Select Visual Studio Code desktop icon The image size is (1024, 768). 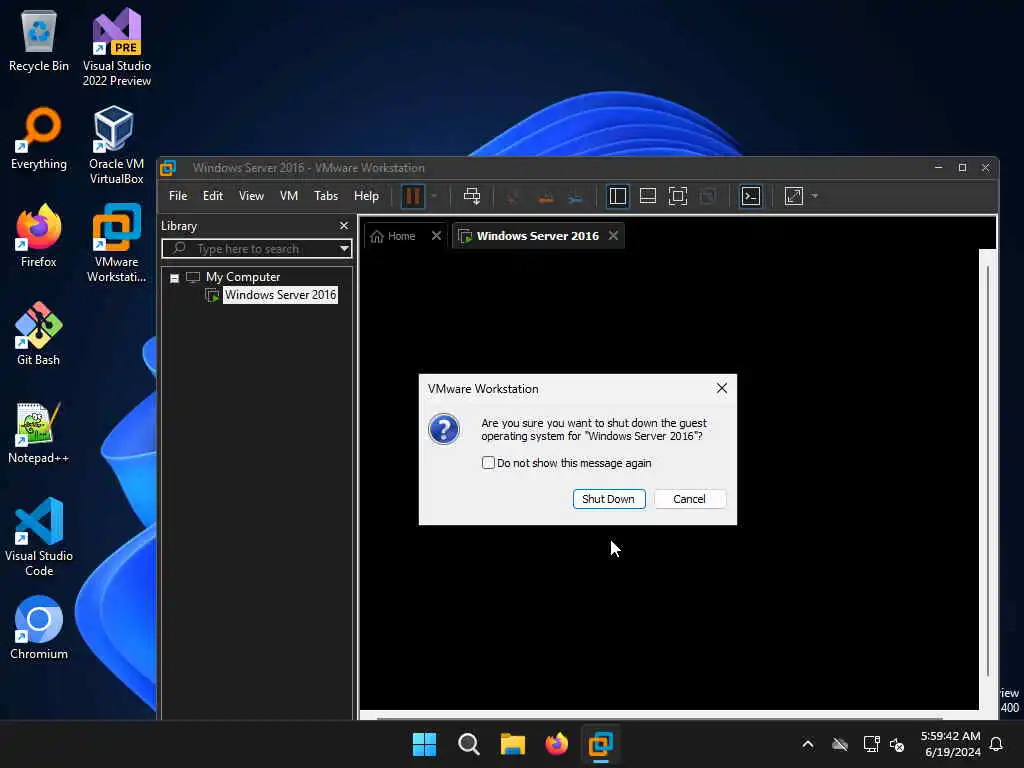click(x=39, y=537)
